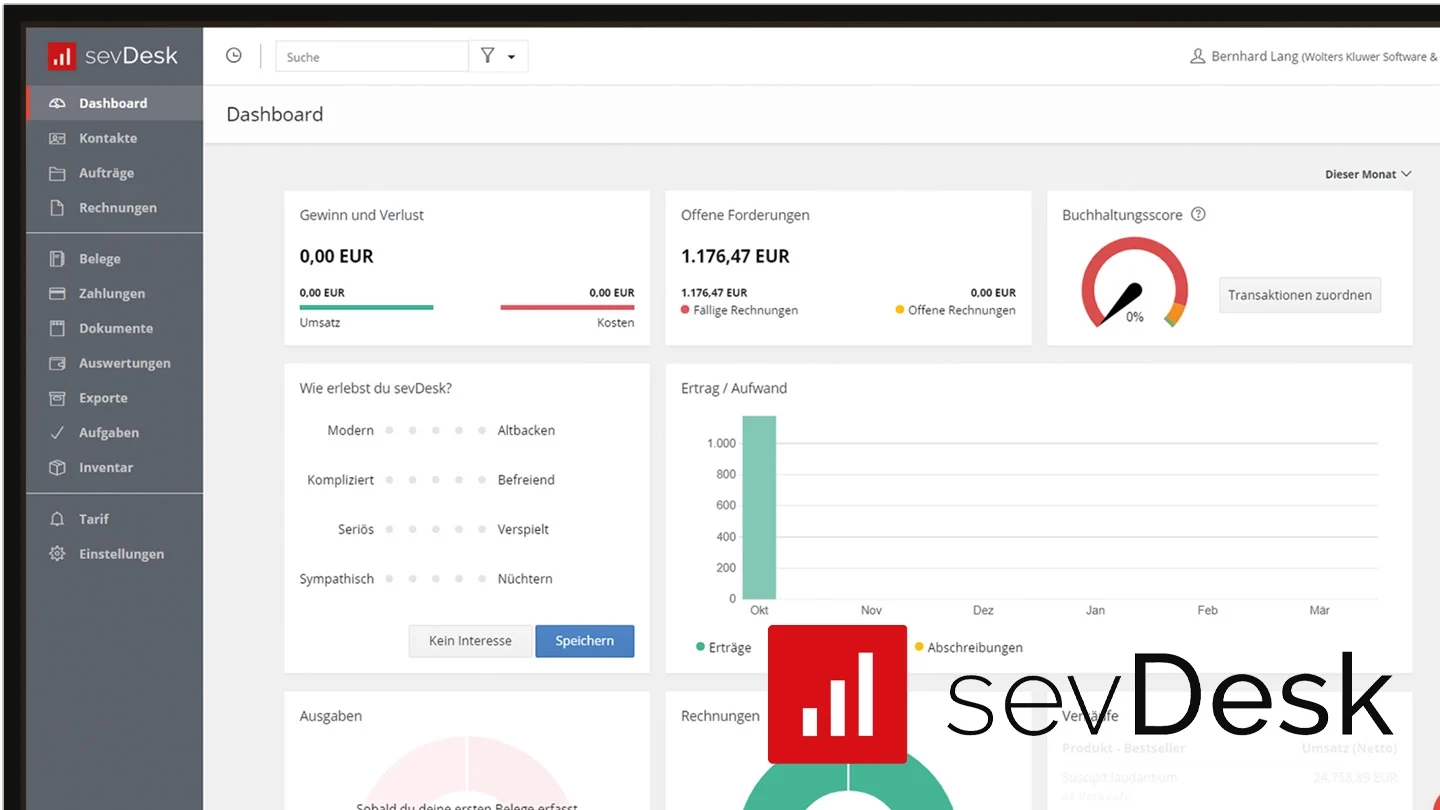1440x810 pixels.
Task: Open the history clock icon in the top bar
Action: point(234,56)
